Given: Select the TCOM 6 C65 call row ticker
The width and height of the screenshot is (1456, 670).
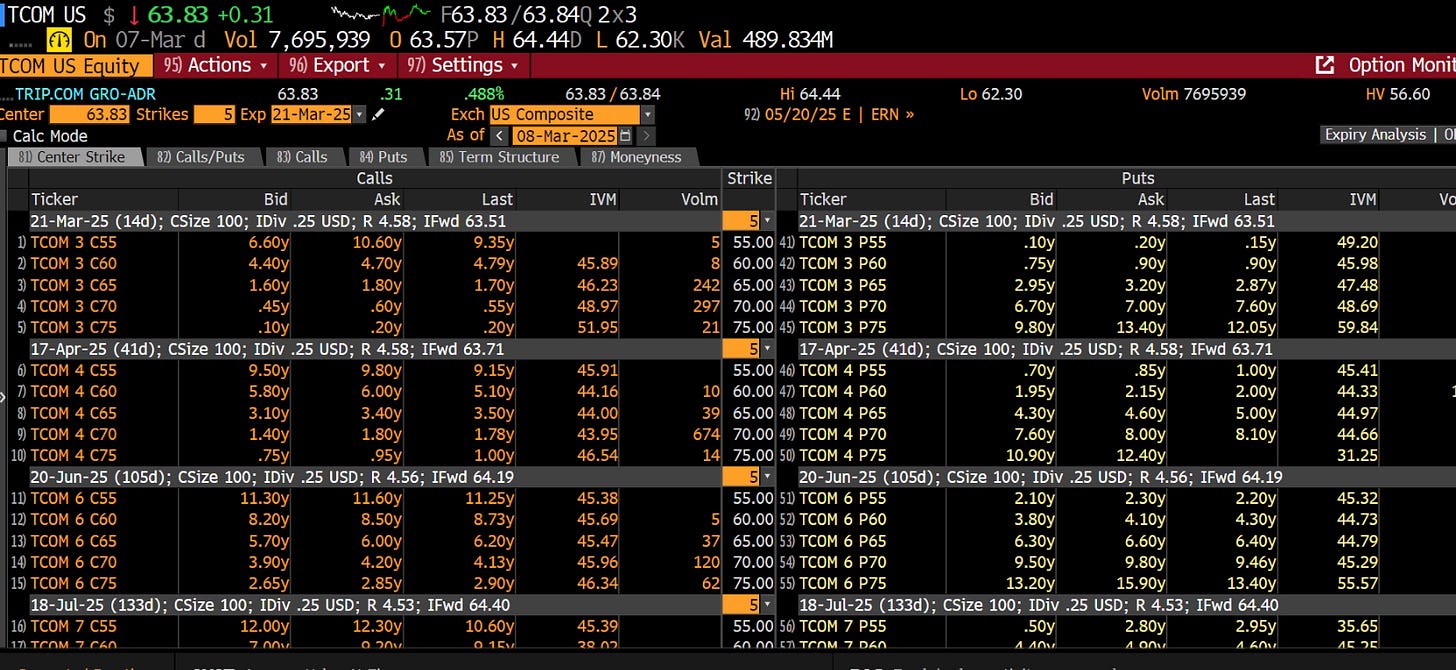Looking at the screenshot, I should (74, 541).
